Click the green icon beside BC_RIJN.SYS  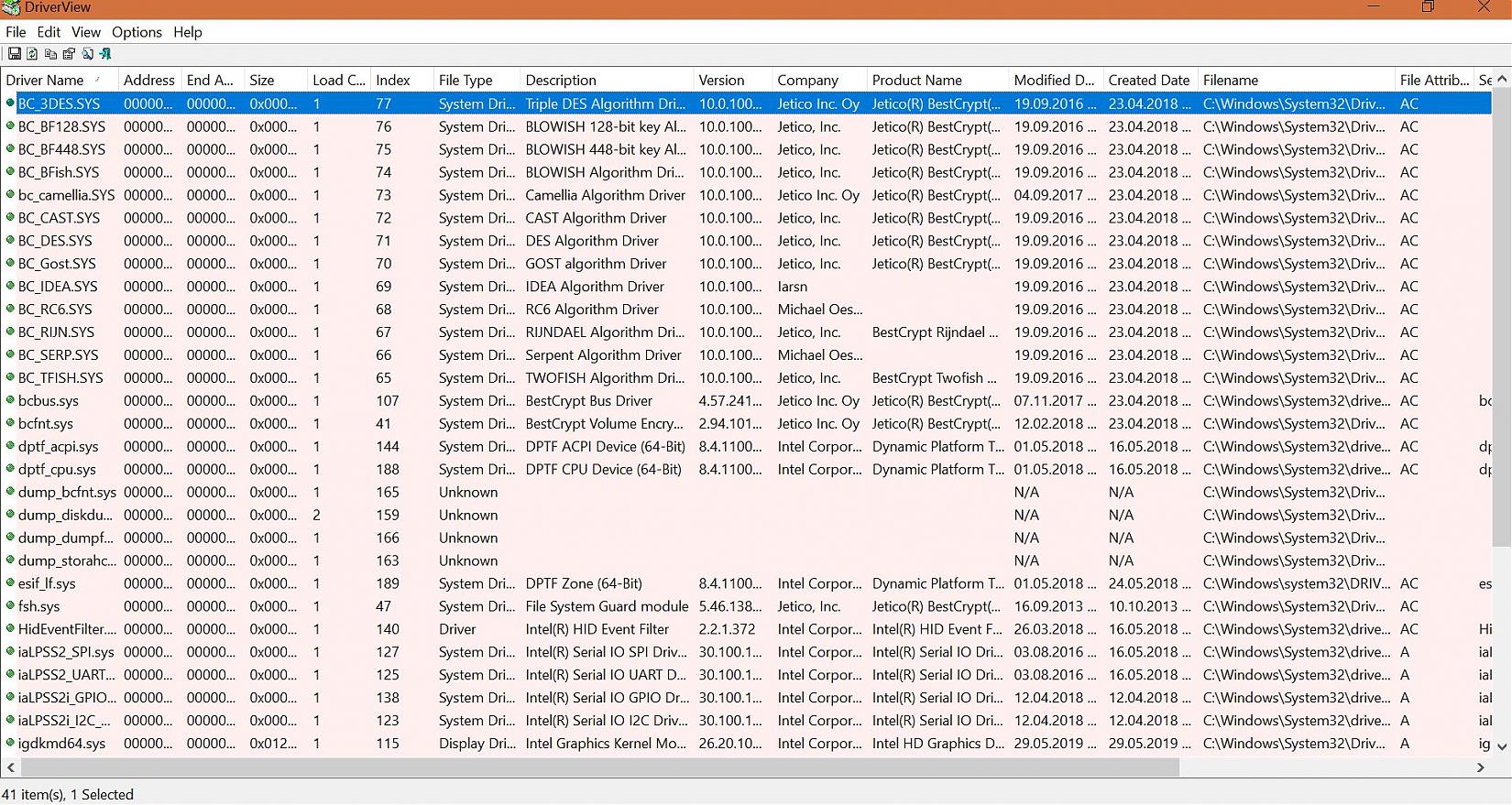(11, 332)
